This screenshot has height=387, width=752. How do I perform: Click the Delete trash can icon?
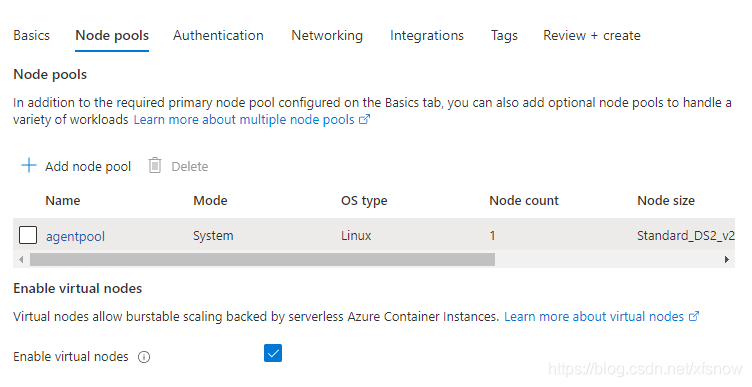154,165
